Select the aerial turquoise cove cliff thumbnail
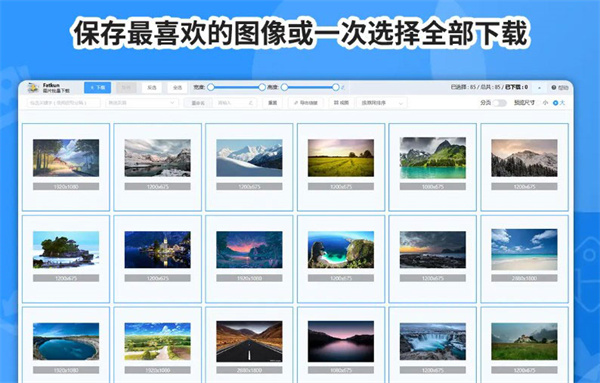600x383 pixels. tap(341, 249)
